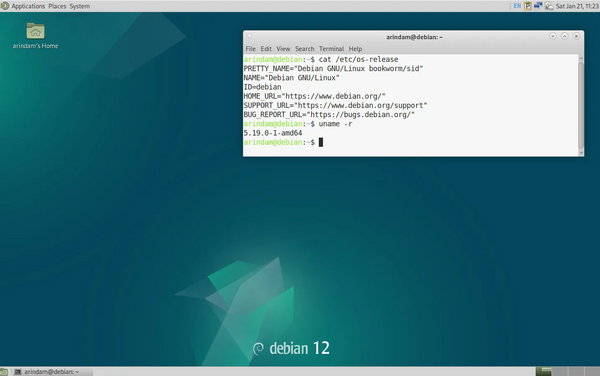Click the MATE logo icon beside Applications
This screenshot has height=376, width=600.
5,6
